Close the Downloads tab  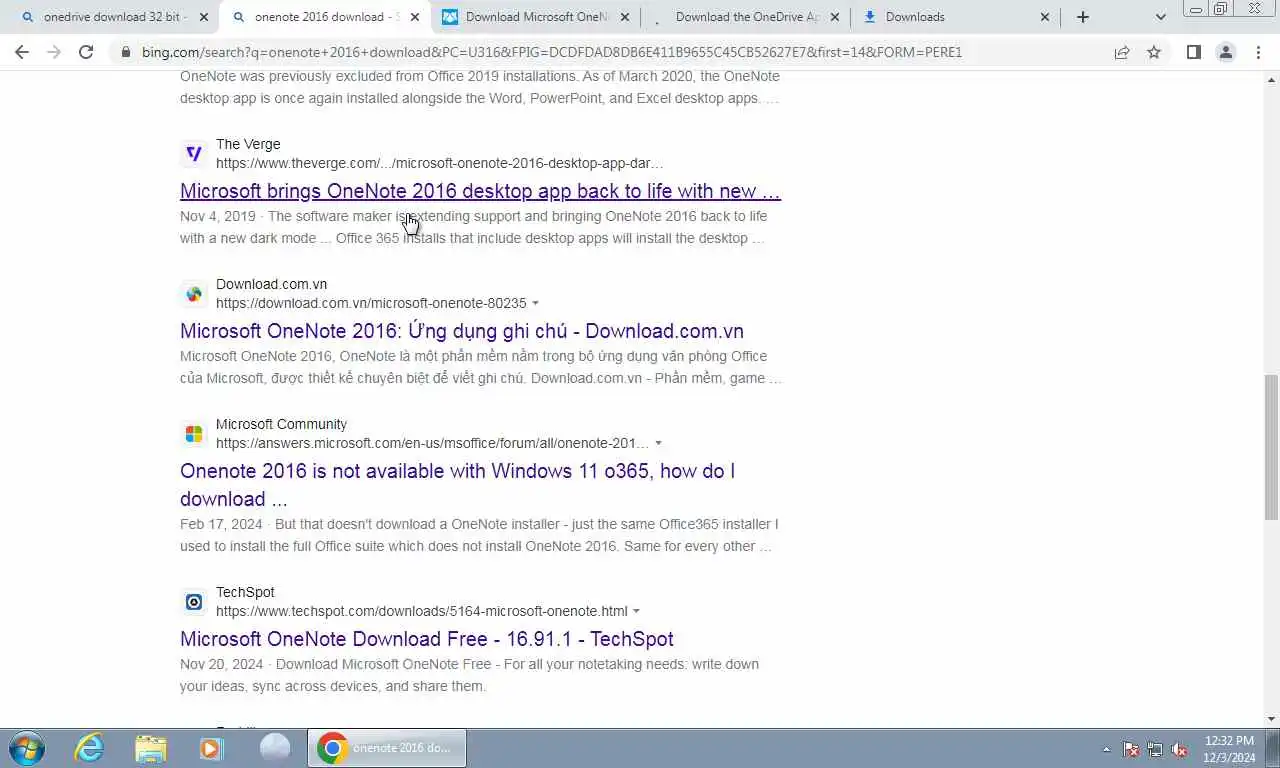pyautogui.click(x=1045, y=17)
